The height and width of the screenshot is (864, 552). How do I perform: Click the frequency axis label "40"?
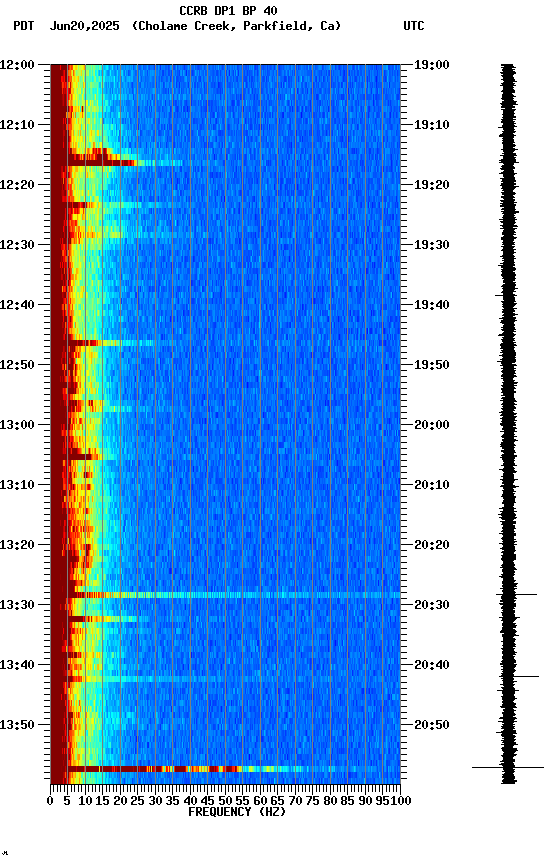click(190, 801)
